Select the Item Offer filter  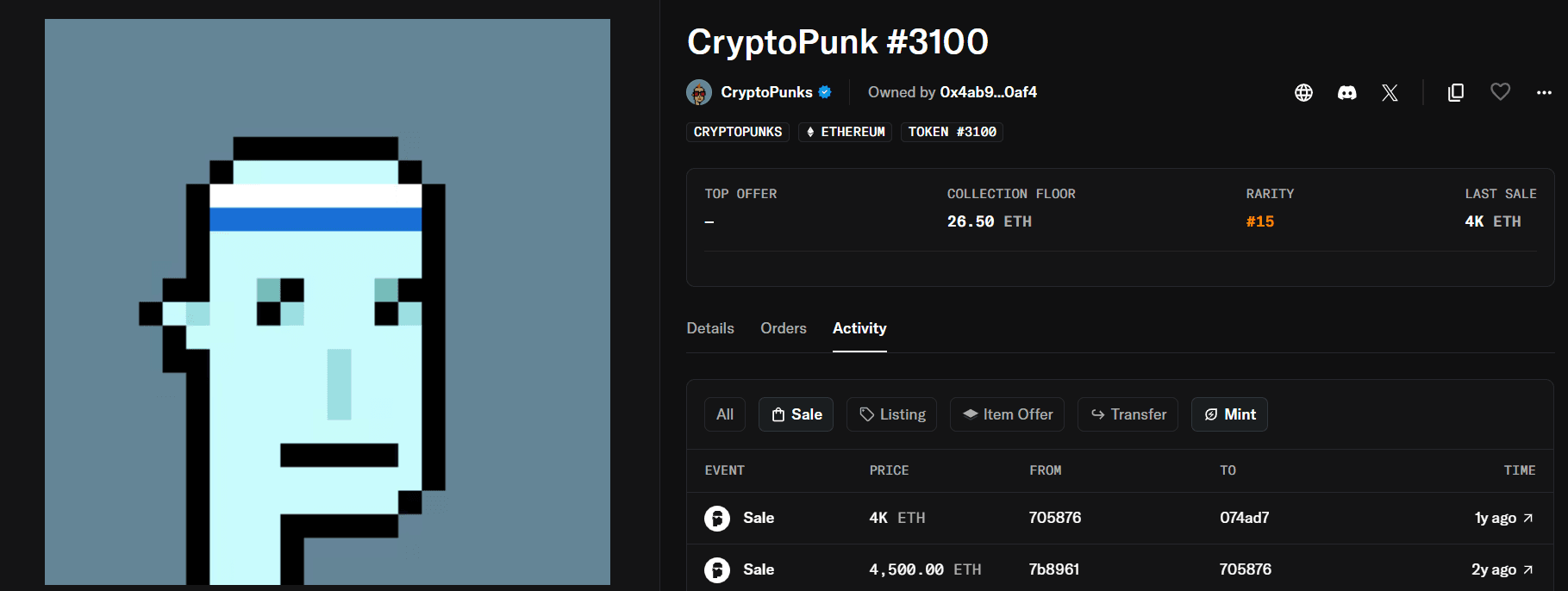(1007, 414)
